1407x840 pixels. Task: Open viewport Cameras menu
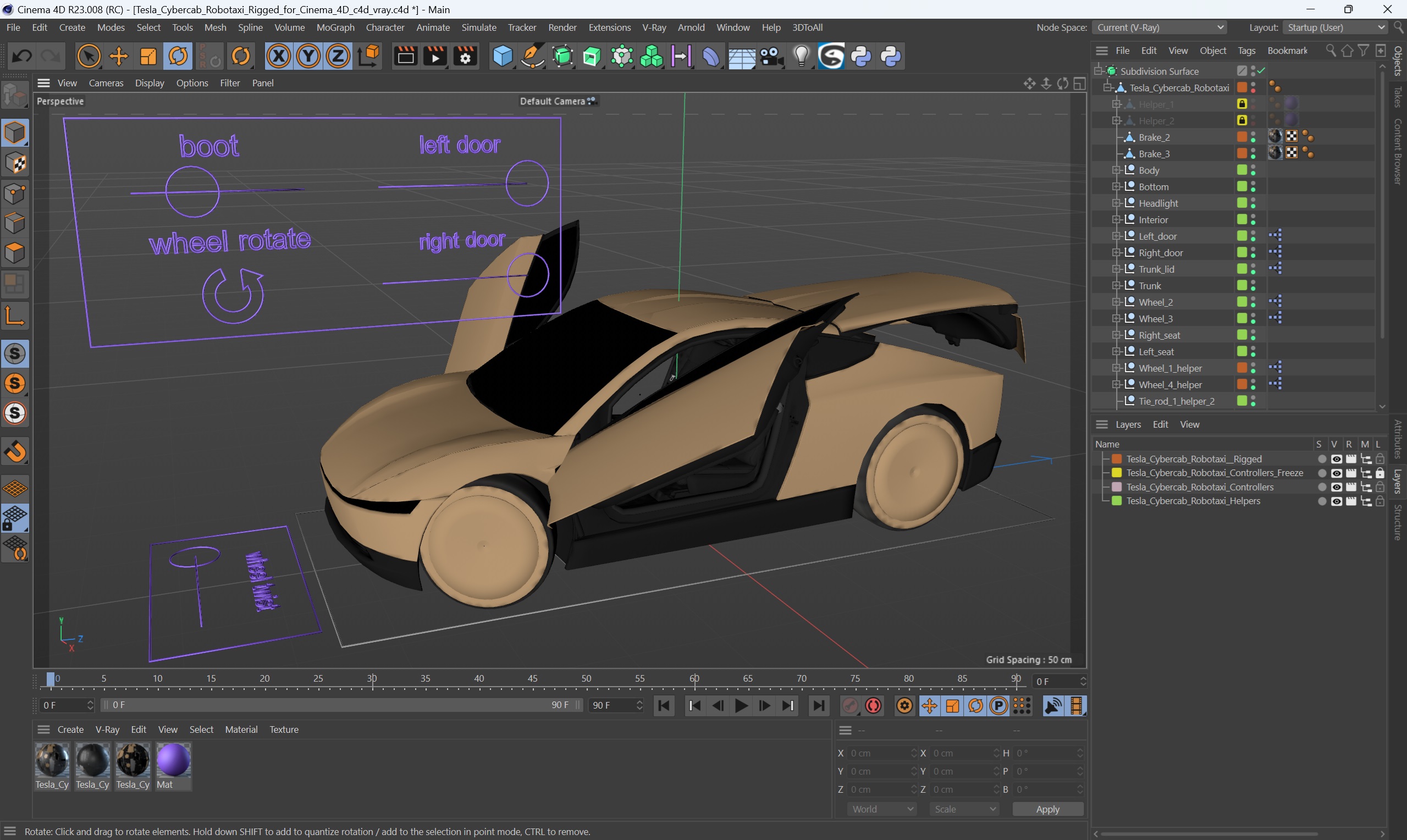tap(106, 82)
